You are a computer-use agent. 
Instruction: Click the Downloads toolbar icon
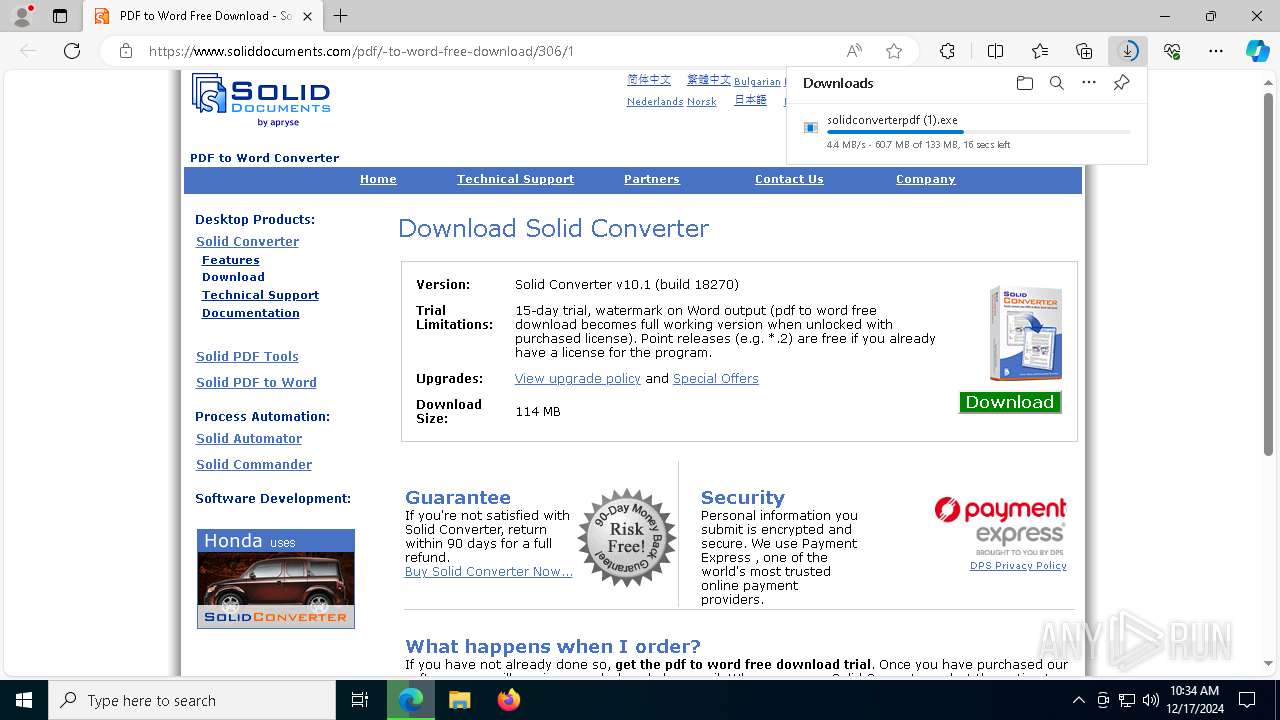(x=1128, y=51)
